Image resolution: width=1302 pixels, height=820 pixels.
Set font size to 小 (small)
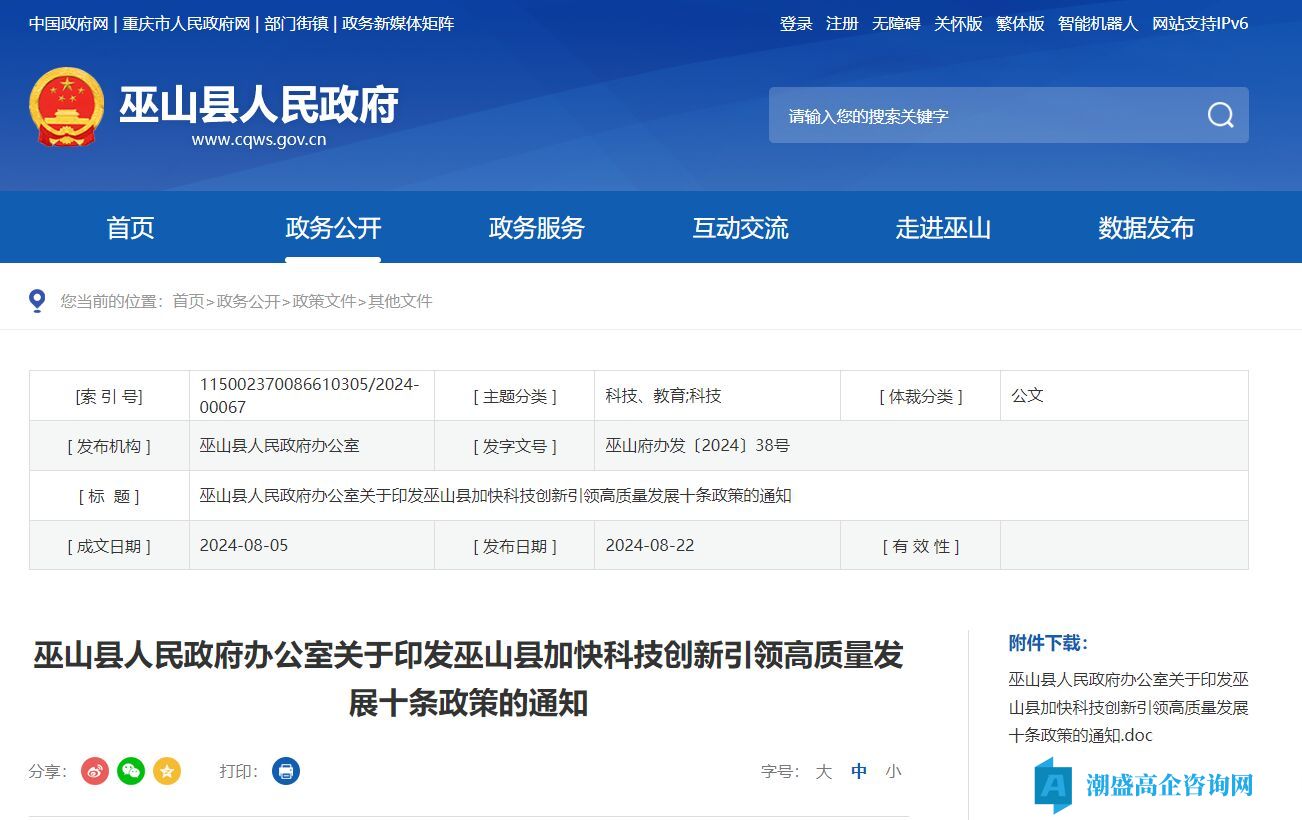[893, 771]
